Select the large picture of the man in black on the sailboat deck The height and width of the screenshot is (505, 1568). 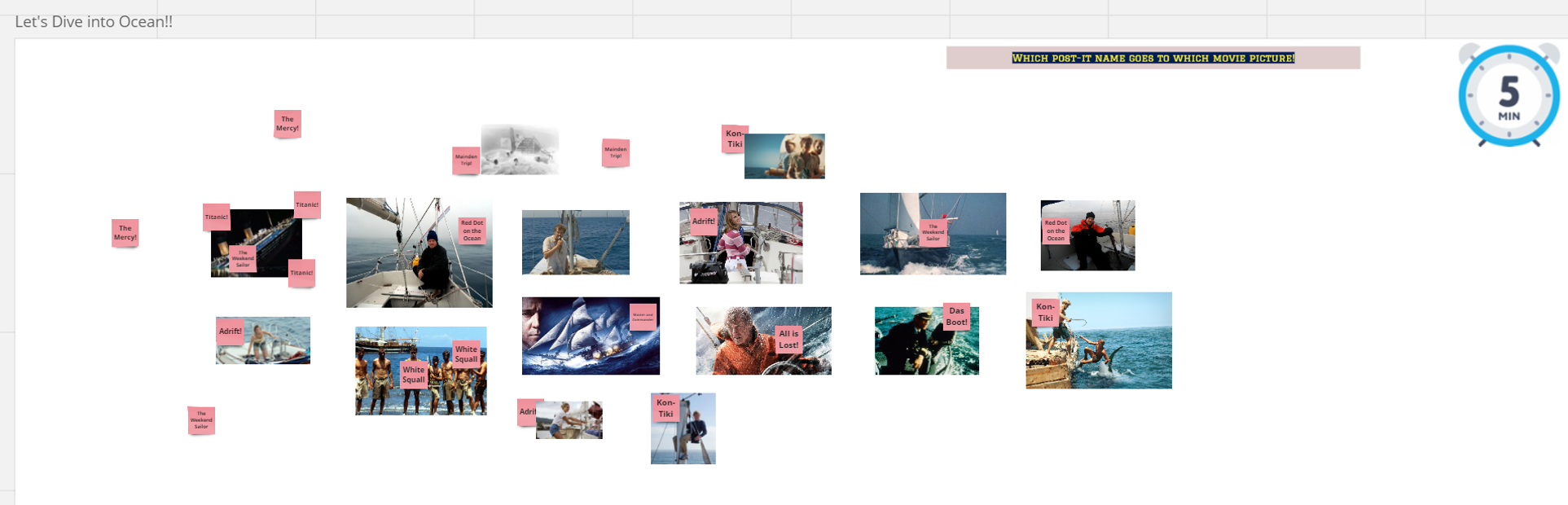click(x=419, y=253)
